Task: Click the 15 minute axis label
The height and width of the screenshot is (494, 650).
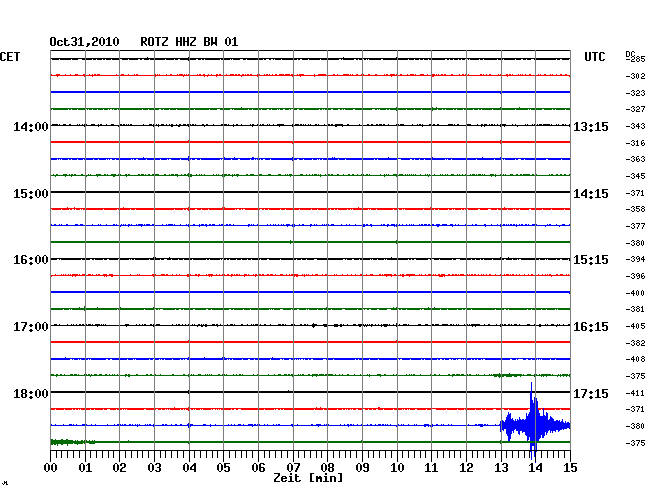Action: tap(570, 468)
